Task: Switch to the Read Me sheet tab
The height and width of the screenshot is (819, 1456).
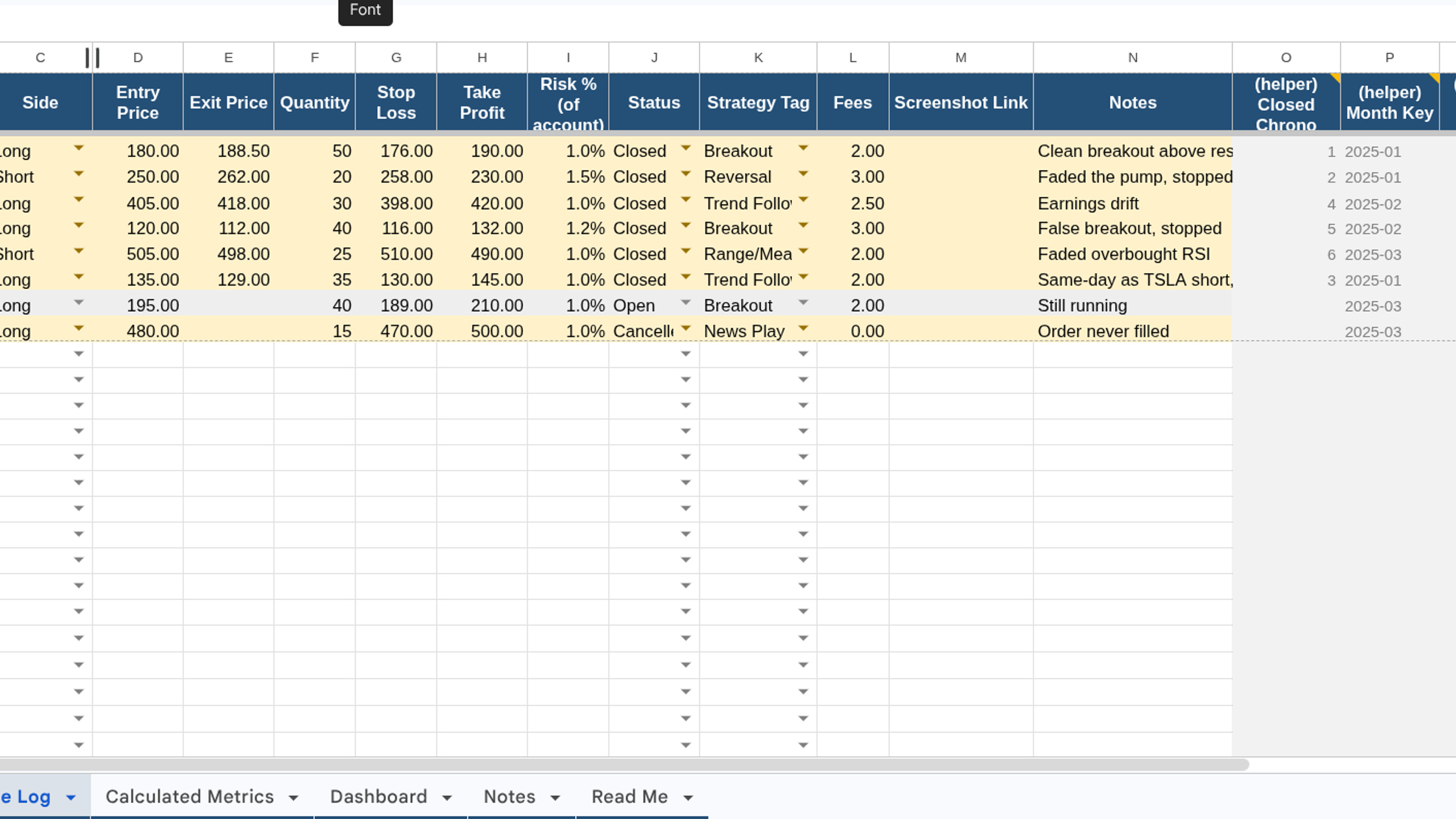Action: (629, 796)
